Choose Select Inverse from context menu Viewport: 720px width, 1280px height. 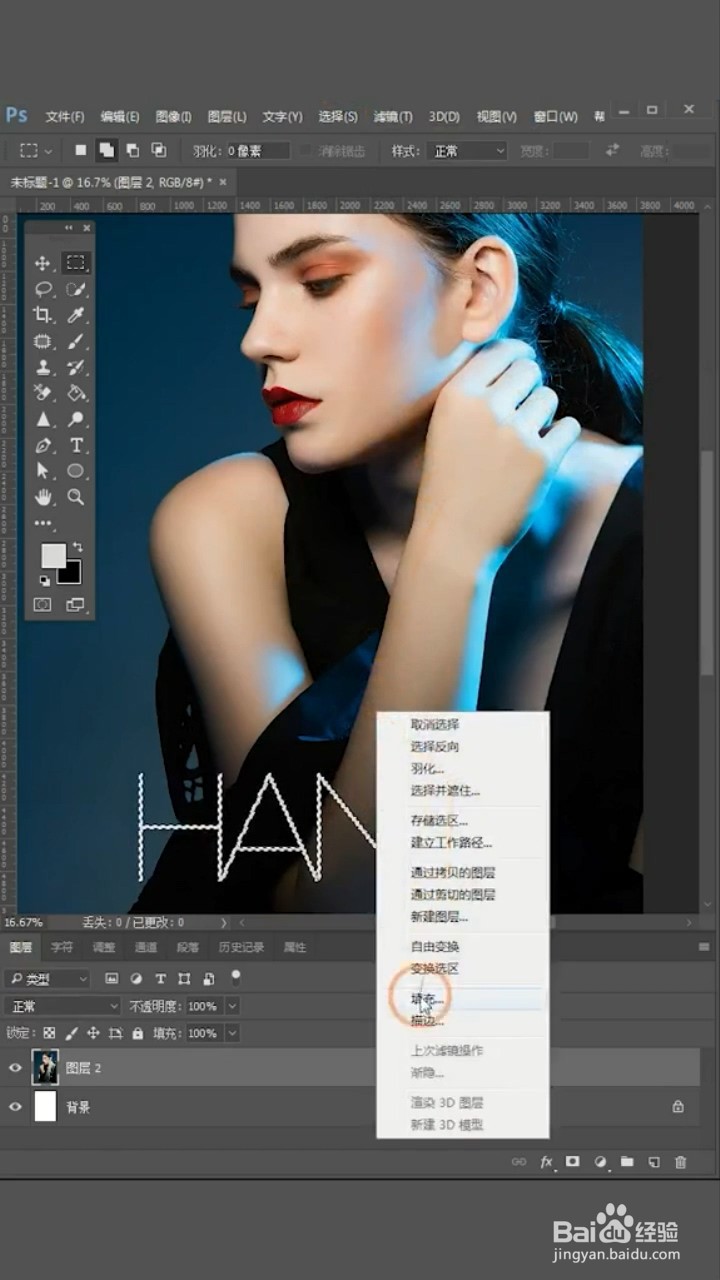(435, 747)
